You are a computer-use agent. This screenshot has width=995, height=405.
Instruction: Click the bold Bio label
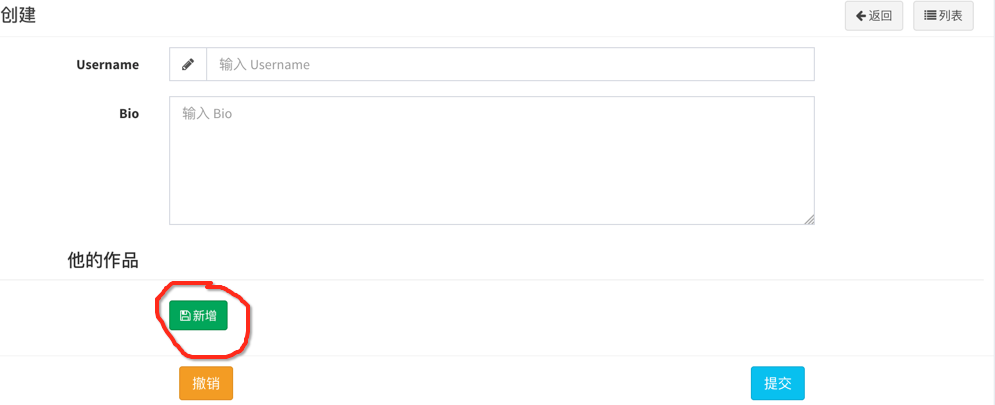pyautogui.click(x=129, y=114)
